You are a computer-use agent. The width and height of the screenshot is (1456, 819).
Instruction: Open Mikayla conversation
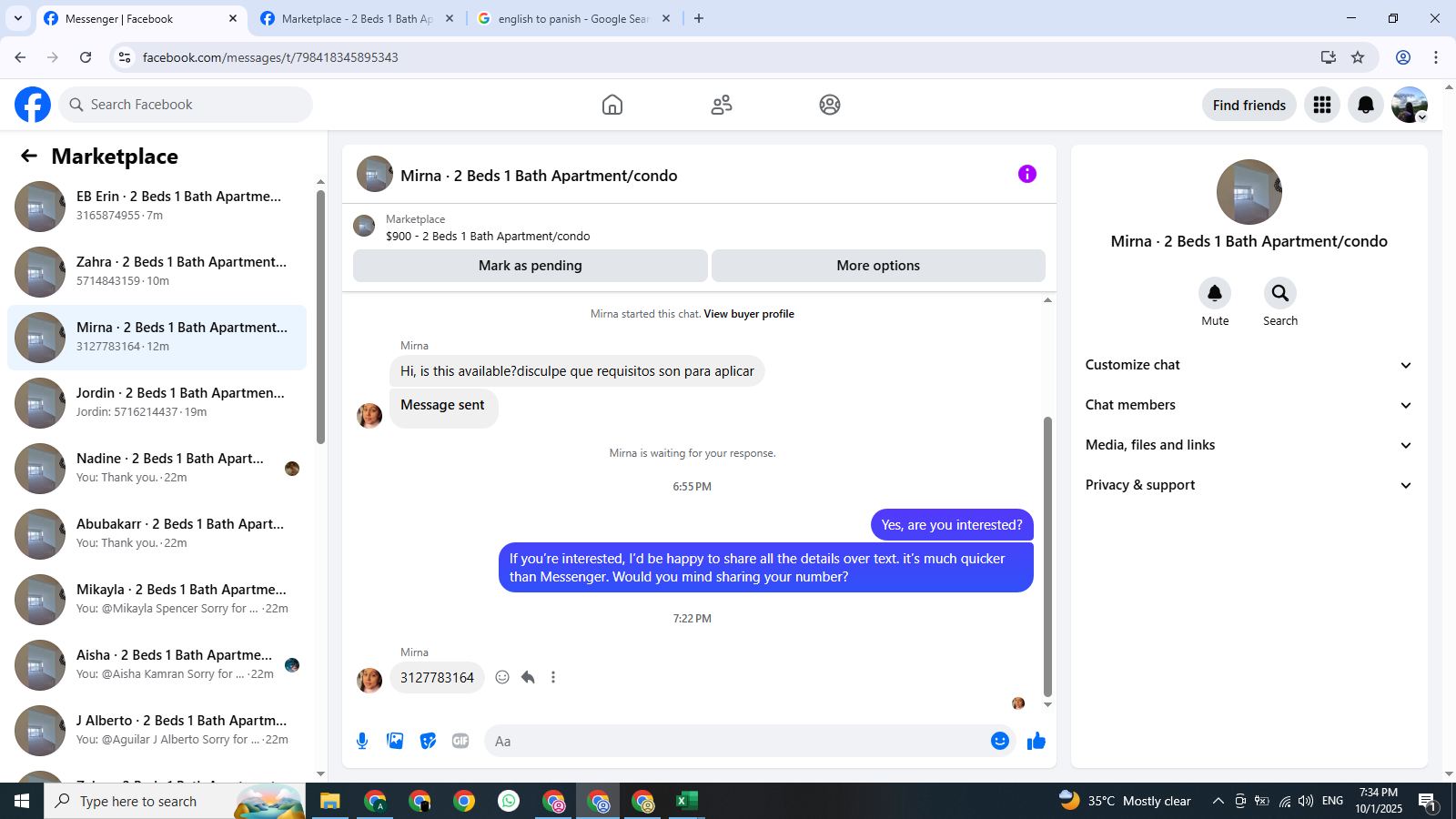point(157,600)
